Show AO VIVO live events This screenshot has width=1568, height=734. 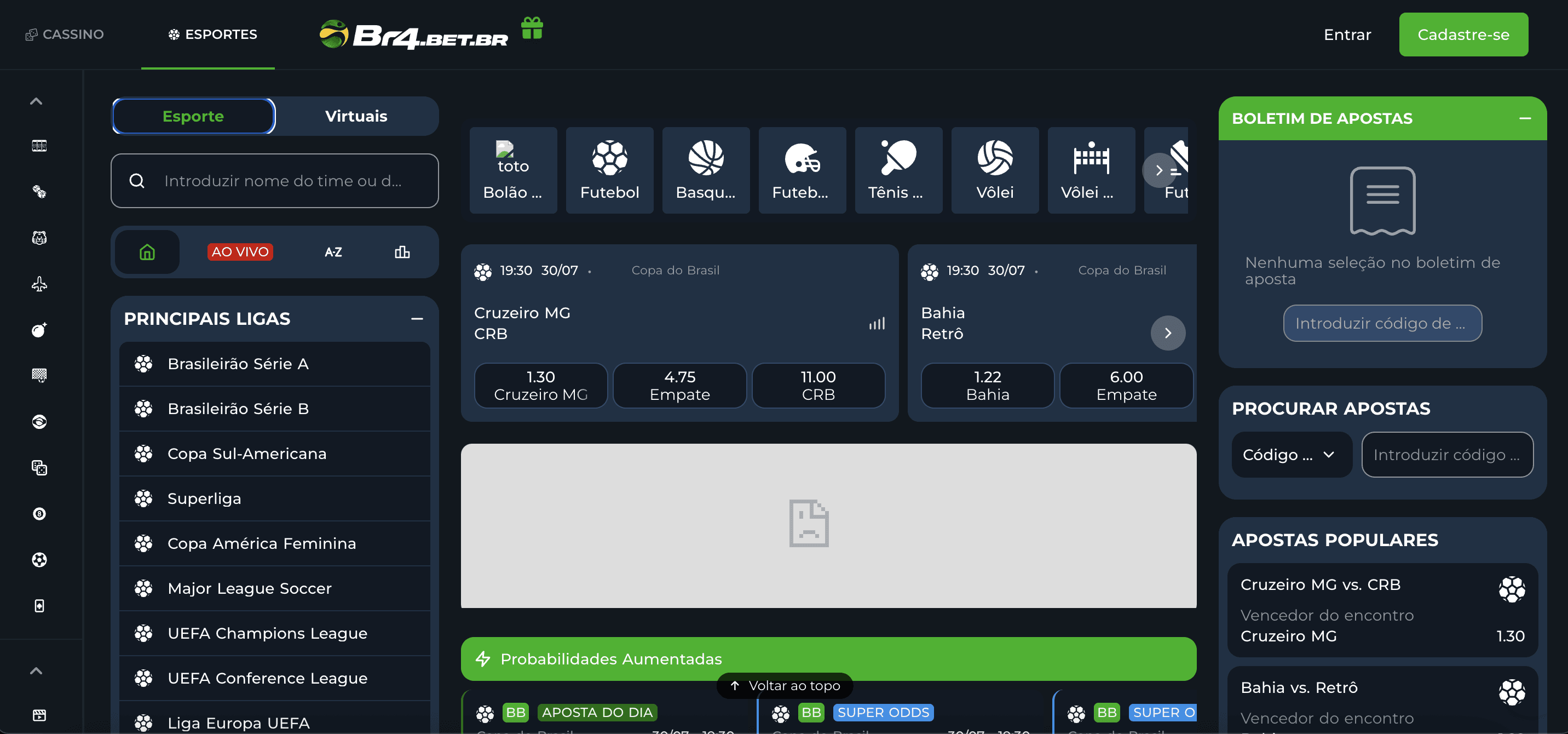240,251
